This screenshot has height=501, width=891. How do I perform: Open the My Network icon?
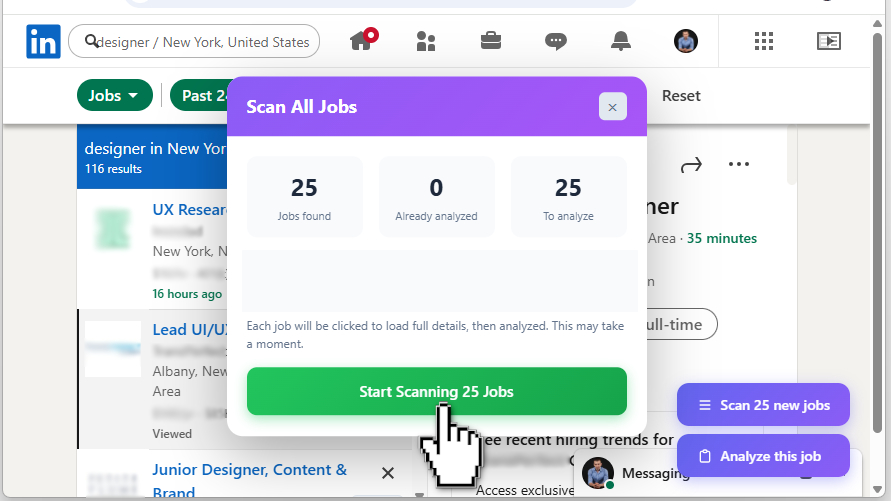[426, 41]
